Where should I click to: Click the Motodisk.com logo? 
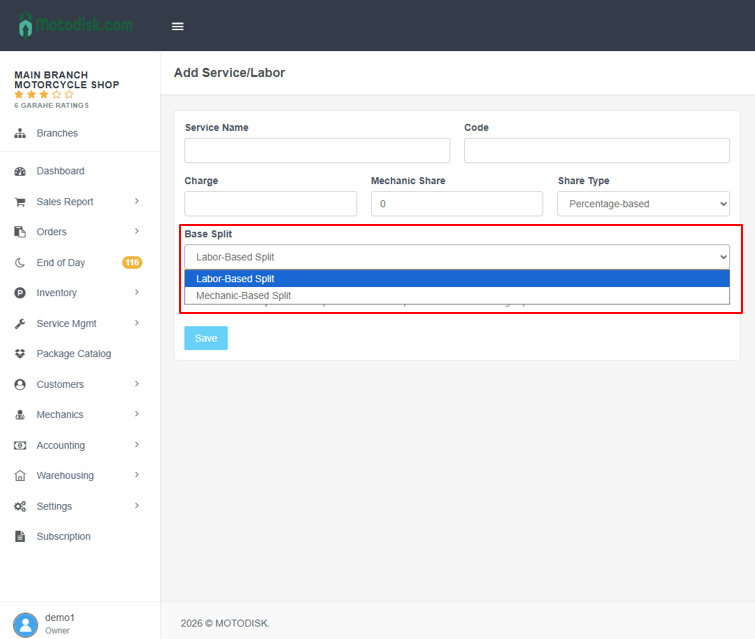point(76,25)
